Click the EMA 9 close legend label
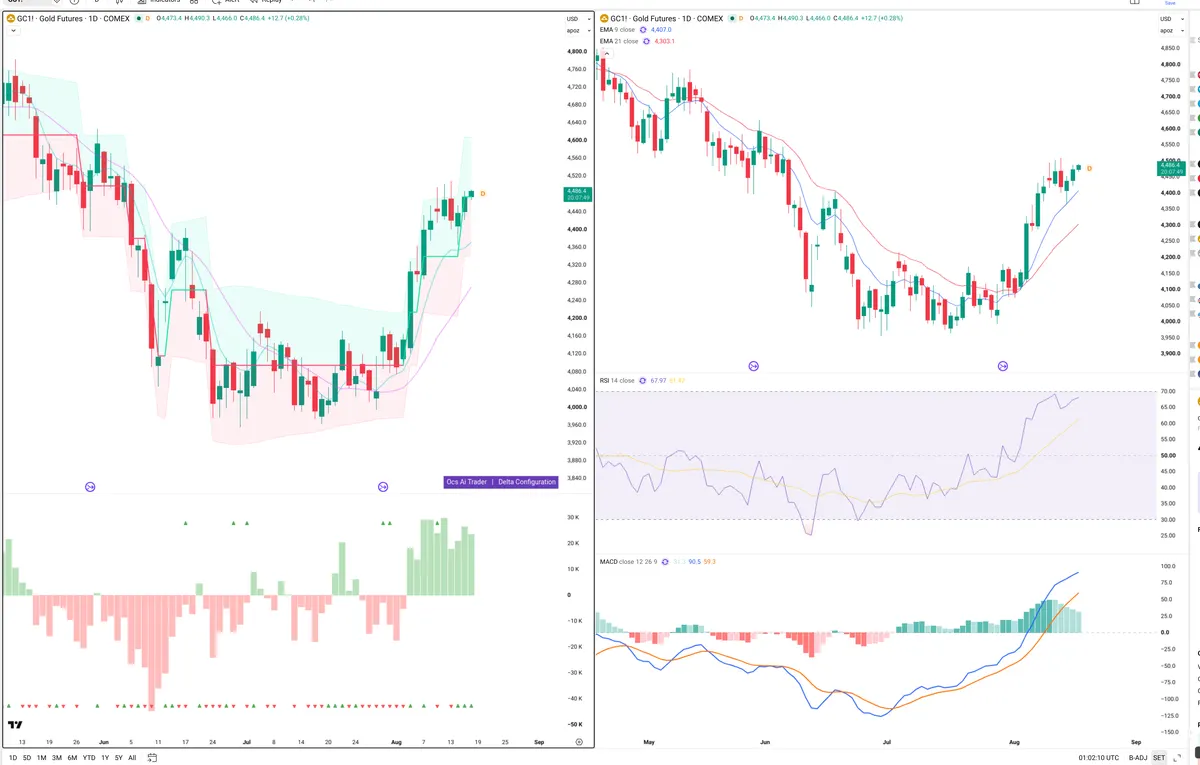This screenshot has width=1200, height=765. point(618,30)
